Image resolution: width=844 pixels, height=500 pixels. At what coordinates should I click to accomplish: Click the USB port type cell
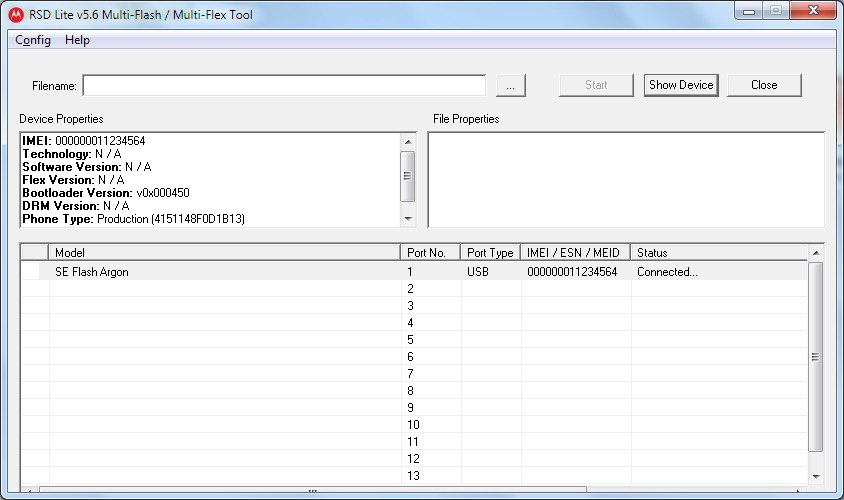490,272
